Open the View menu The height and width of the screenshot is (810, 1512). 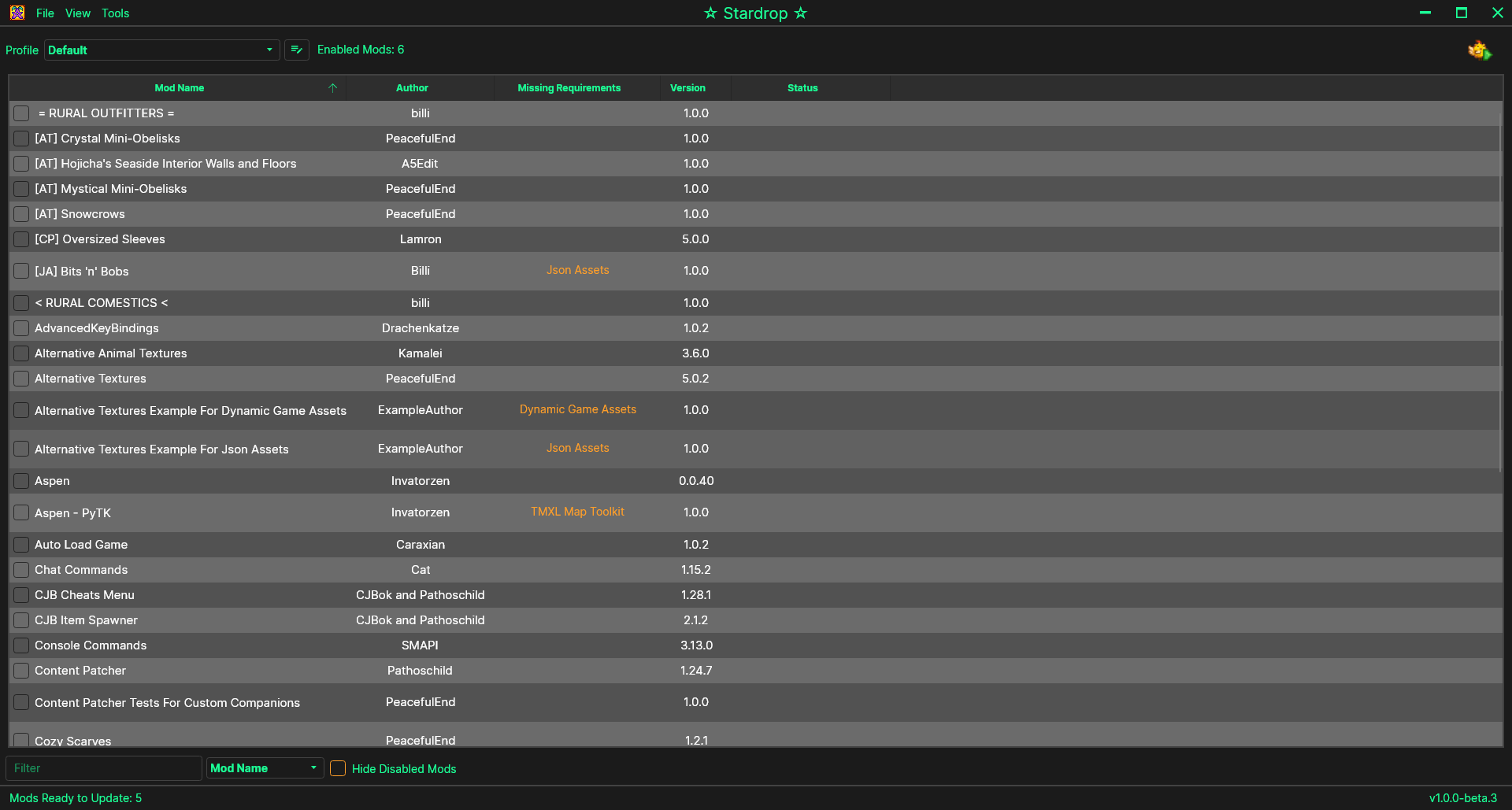(x=78, y=13)
